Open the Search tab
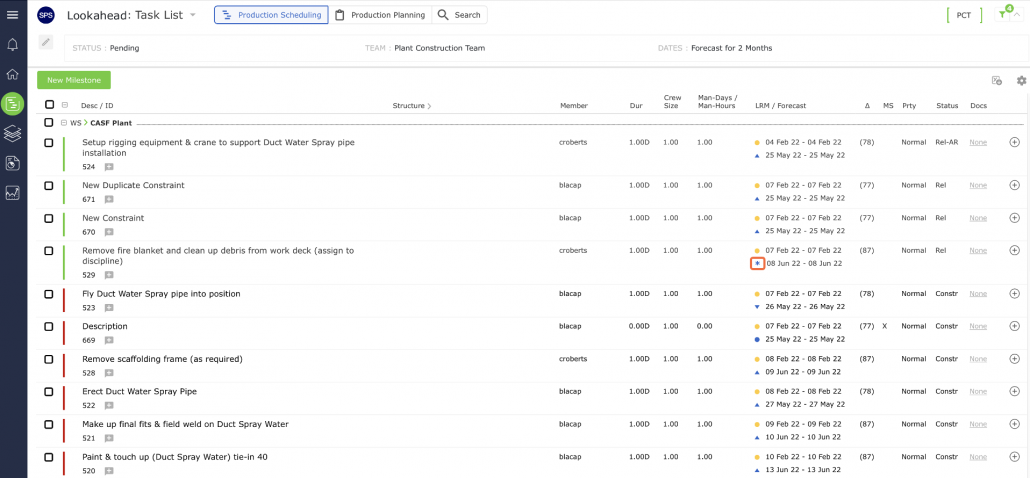The width and height of the screenshot is (1030, 478). tap(459, 15)
